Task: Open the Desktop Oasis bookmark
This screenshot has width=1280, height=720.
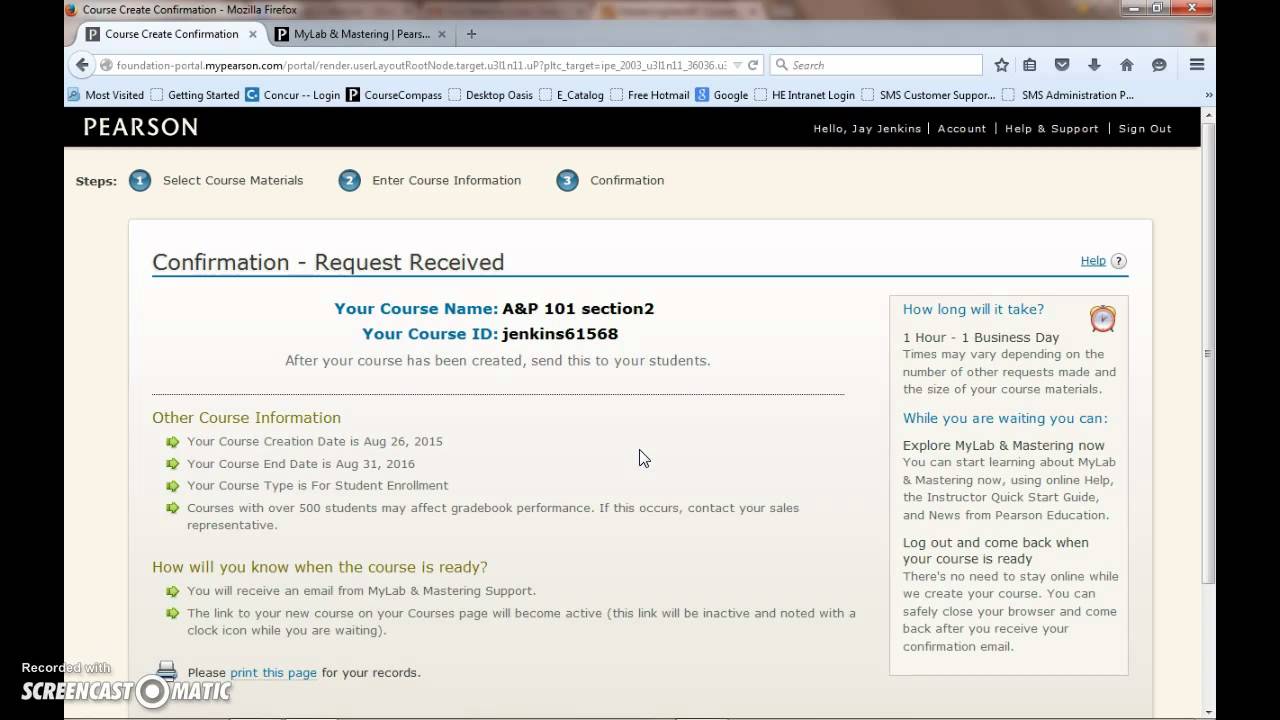Action: pyautogui.click(x=491, y=95)
